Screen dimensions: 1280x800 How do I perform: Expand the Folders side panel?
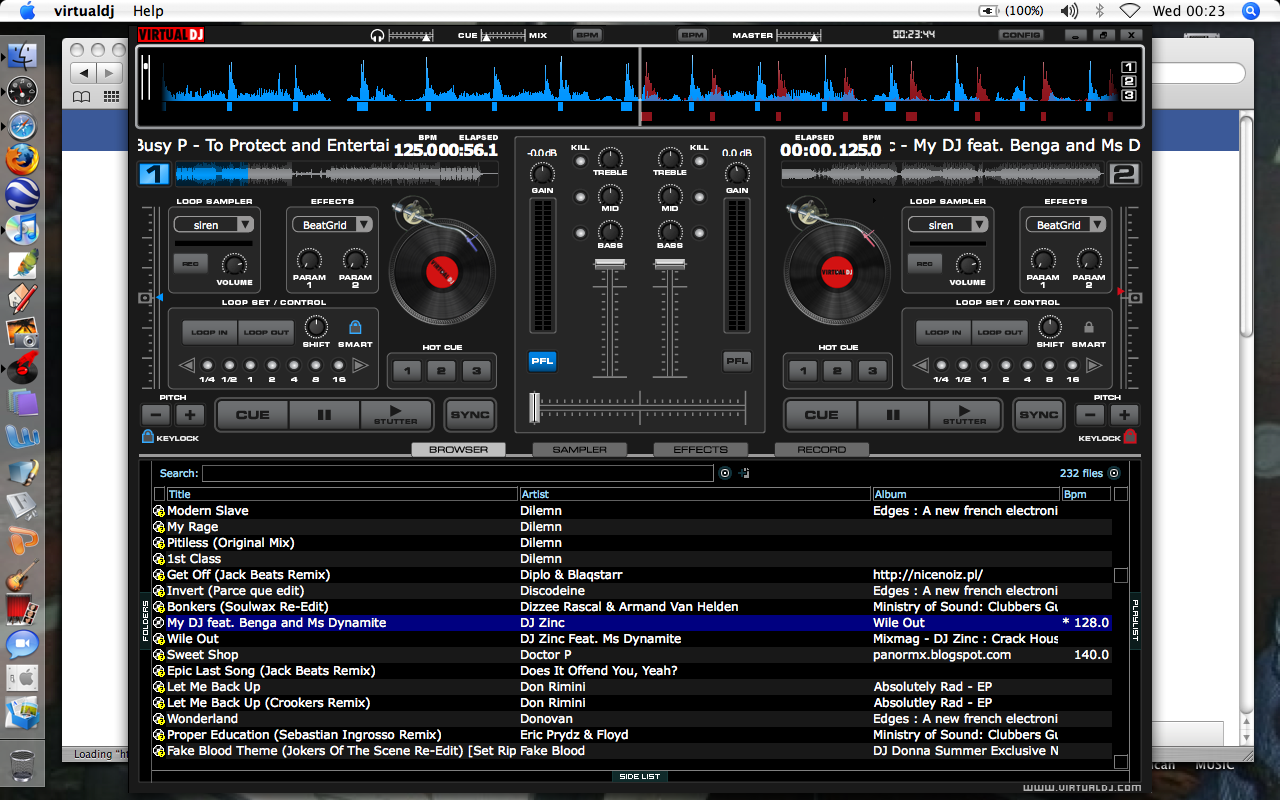tap(146, 620)
